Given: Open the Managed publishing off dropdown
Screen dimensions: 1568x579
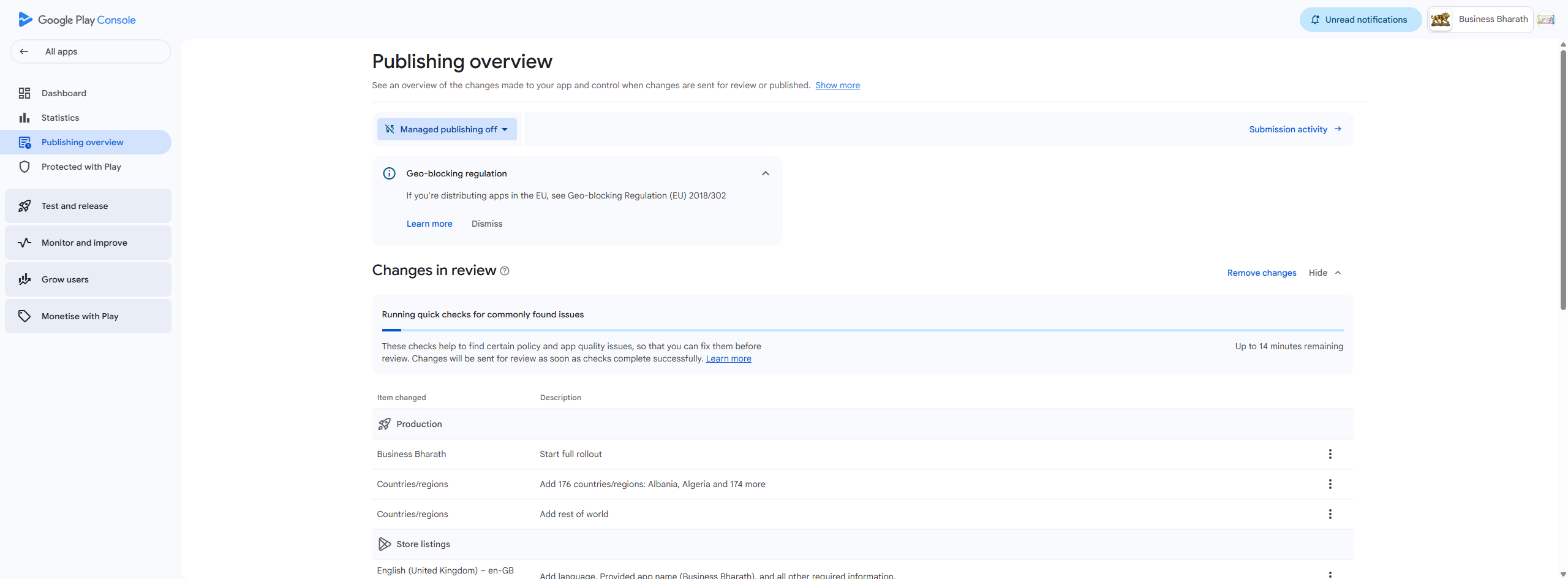Looking at the screenshot, I should 447,129.
